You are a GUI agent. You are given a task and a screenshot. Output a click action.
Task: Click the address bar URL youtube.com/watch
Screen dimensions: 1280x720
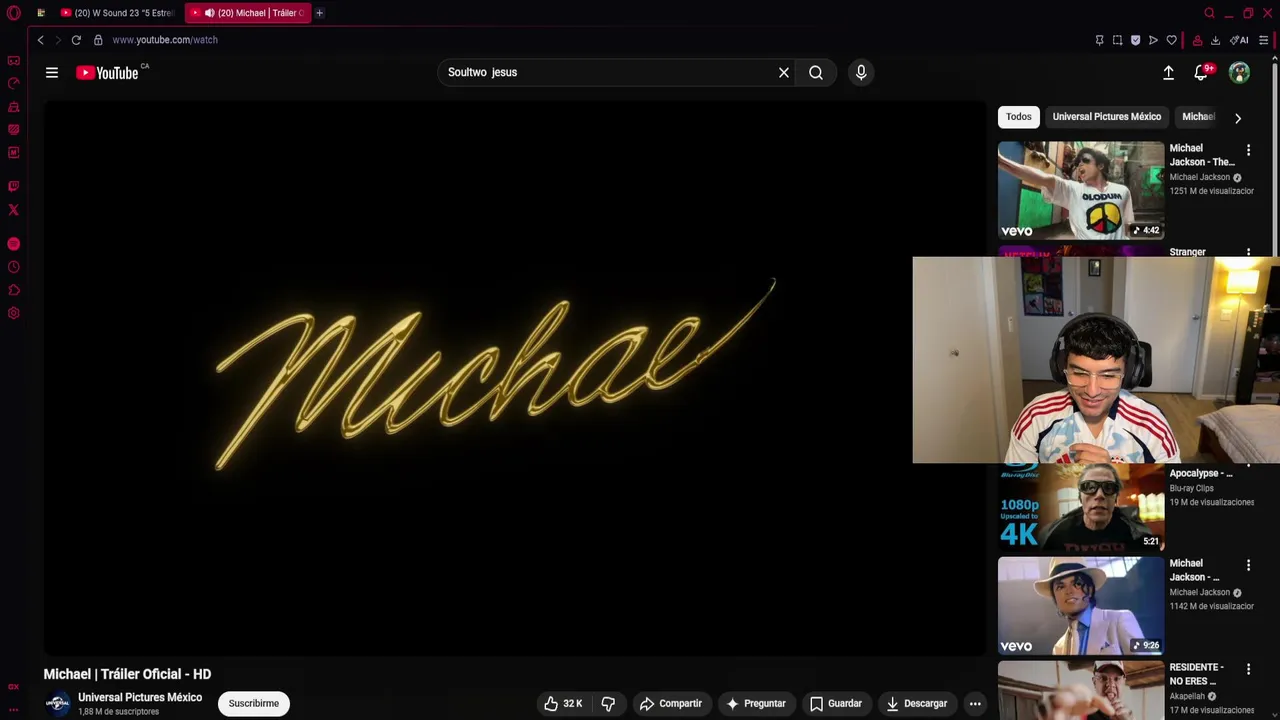pos(165,40)
